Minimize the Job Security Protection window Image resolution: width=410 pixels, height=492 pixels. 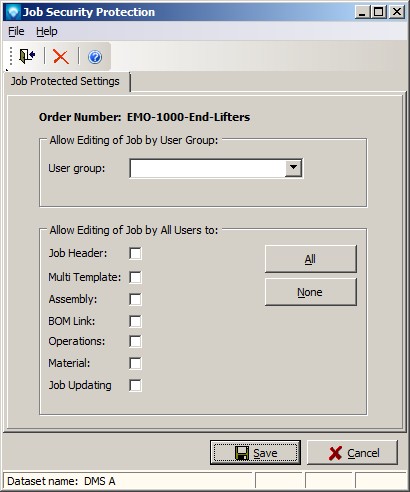coord(362,12)
